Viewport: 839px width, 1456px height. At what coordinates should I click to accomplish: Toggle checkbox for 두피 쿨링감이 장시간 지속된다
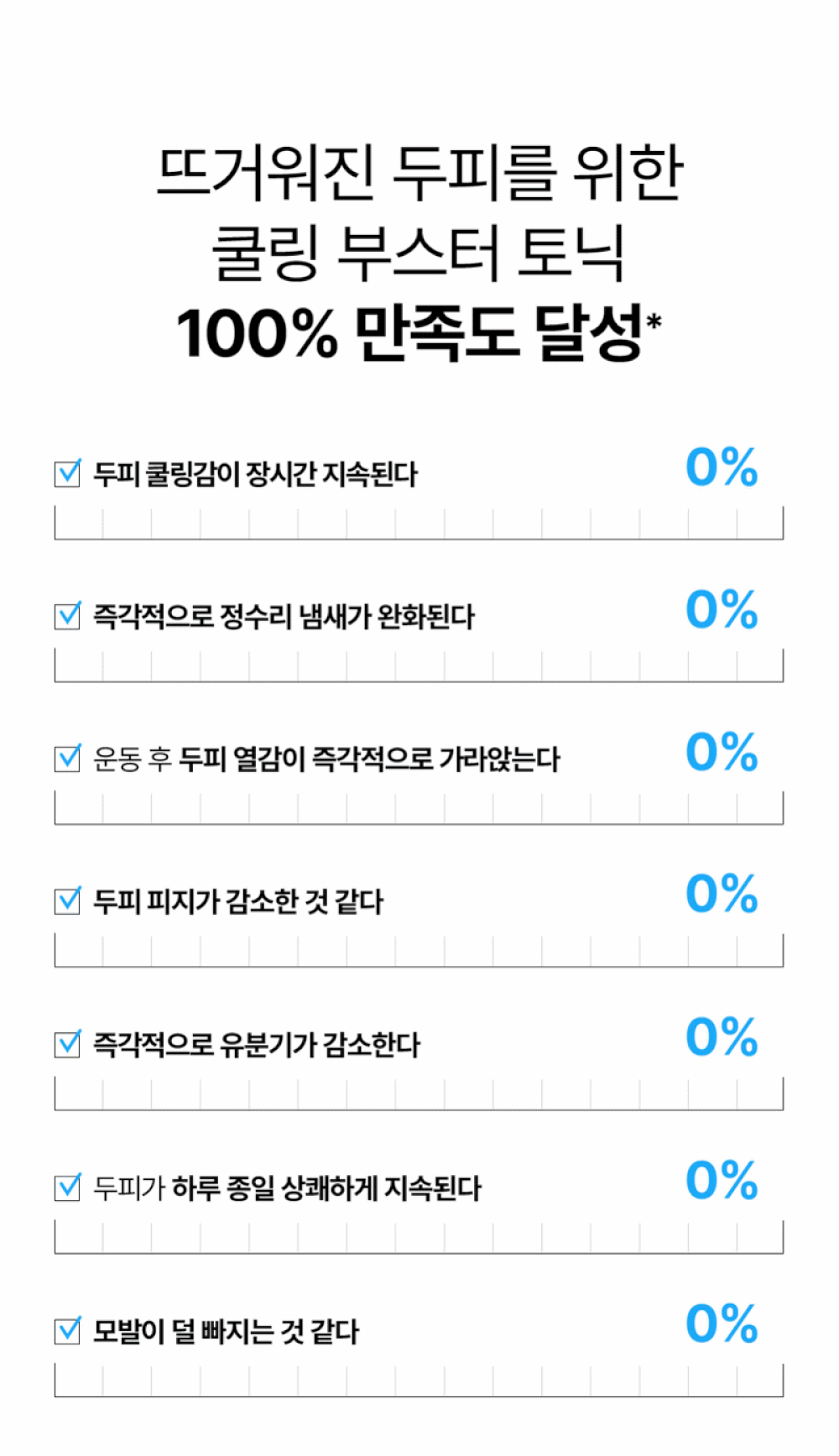67,473
